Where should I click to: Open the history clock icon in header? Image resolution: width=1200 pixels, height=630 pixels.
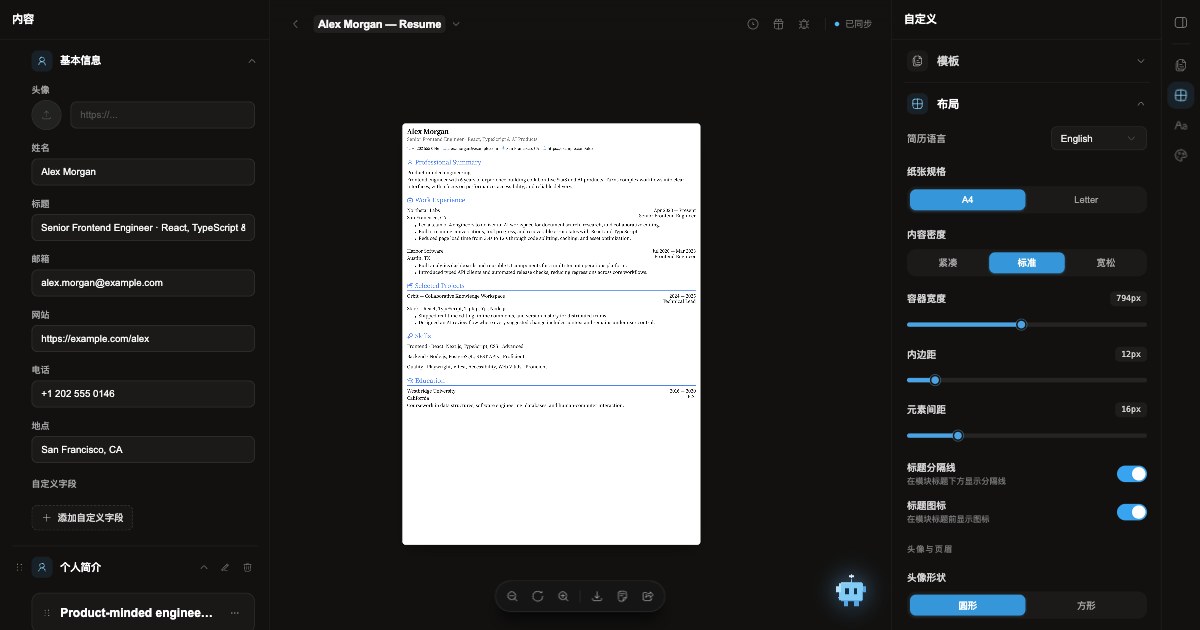pyautogui.click(x=753, y=24)
